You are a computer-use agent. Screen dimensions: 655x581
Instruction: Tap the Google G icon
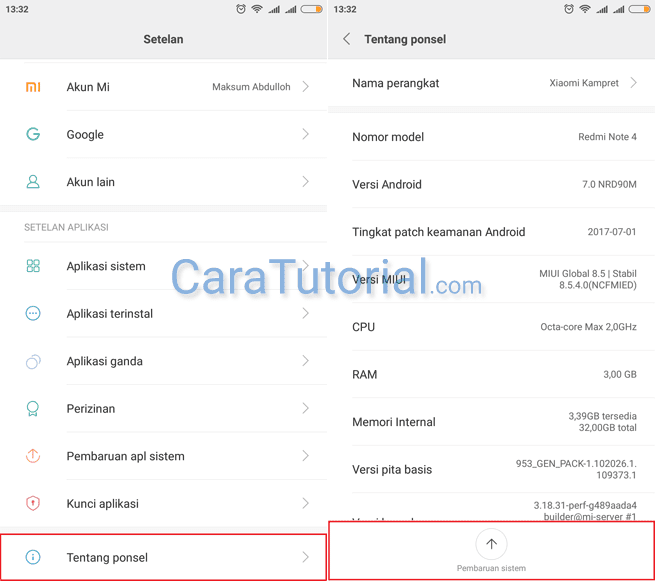[x=33, y=134]
